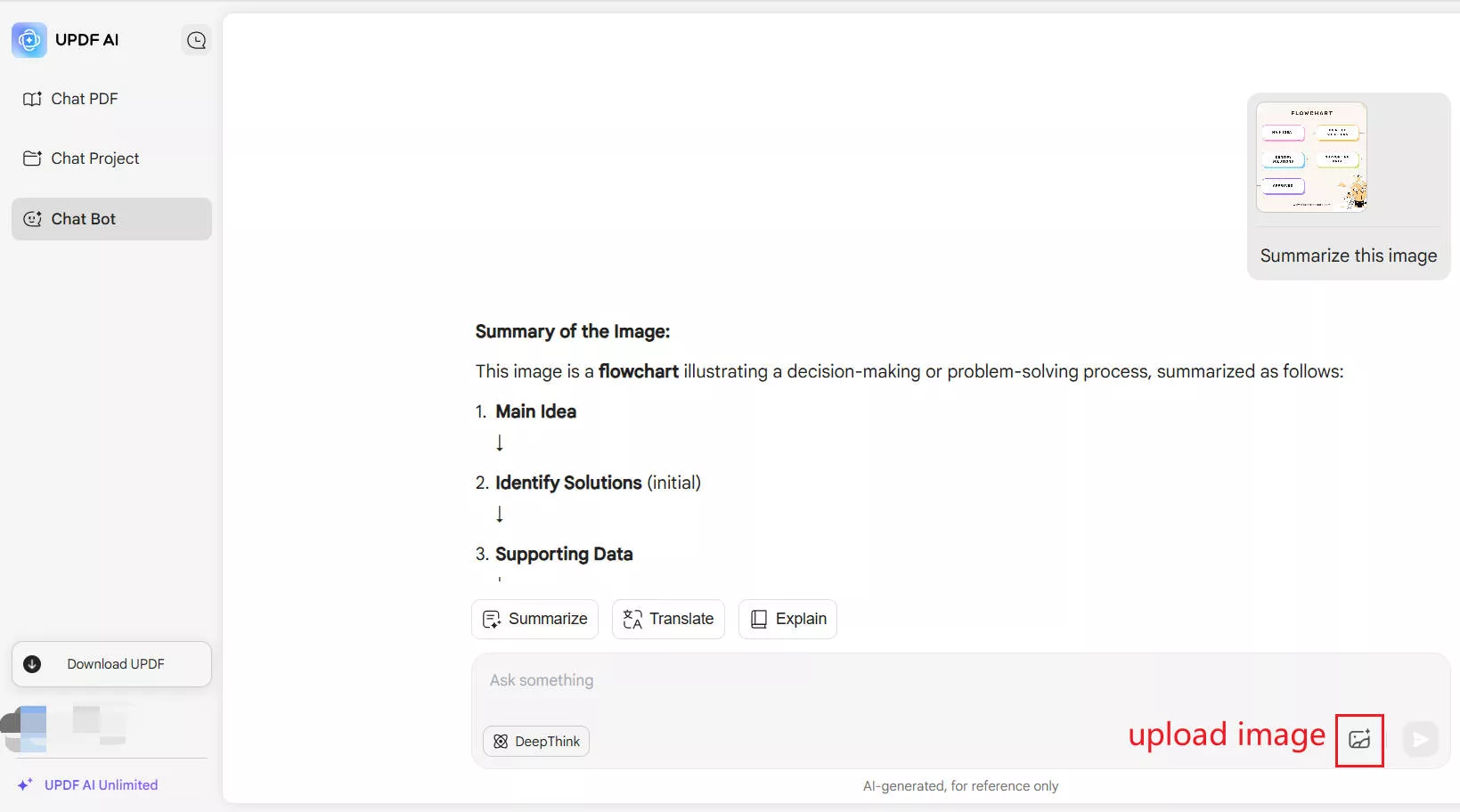1460x812 pixels.
Task: Click the UPDF AI title text
Action: (x=86, y=40)
